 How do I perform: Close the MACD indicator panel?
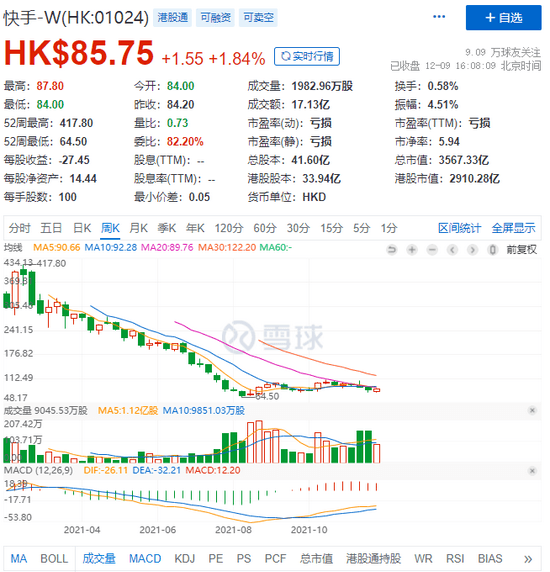[x=532, y=471]
